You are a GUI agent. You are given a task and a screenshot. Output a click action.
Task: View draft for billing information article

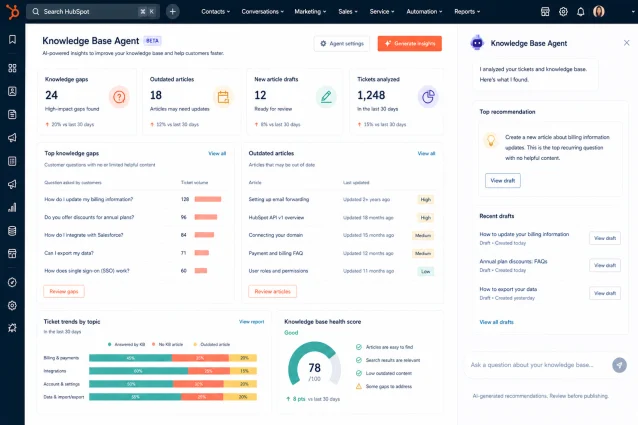[x=605, y=238]
